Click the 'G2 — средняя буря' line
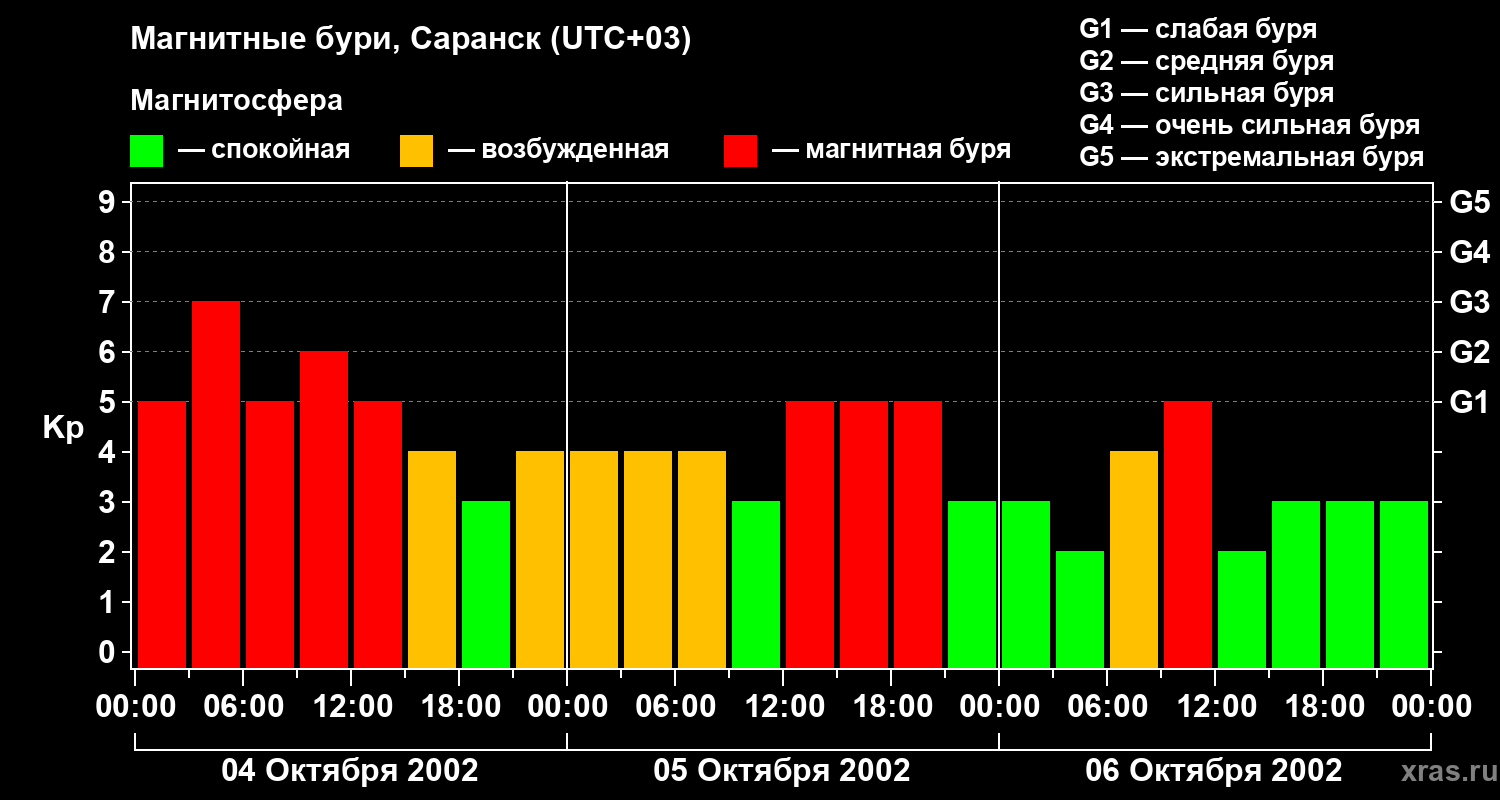 pos(1206,61)
